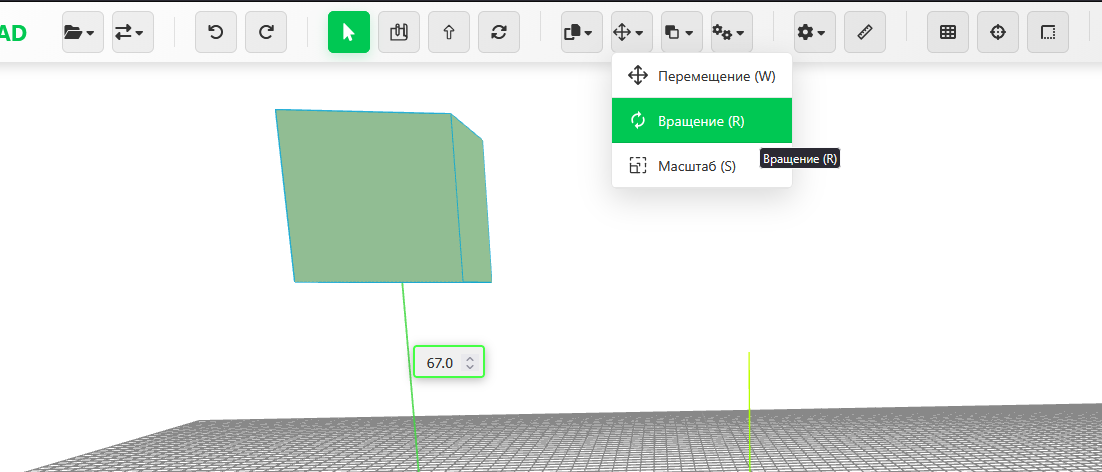
Task: Click the refresh sync arrows button
Action: [499, 32]
